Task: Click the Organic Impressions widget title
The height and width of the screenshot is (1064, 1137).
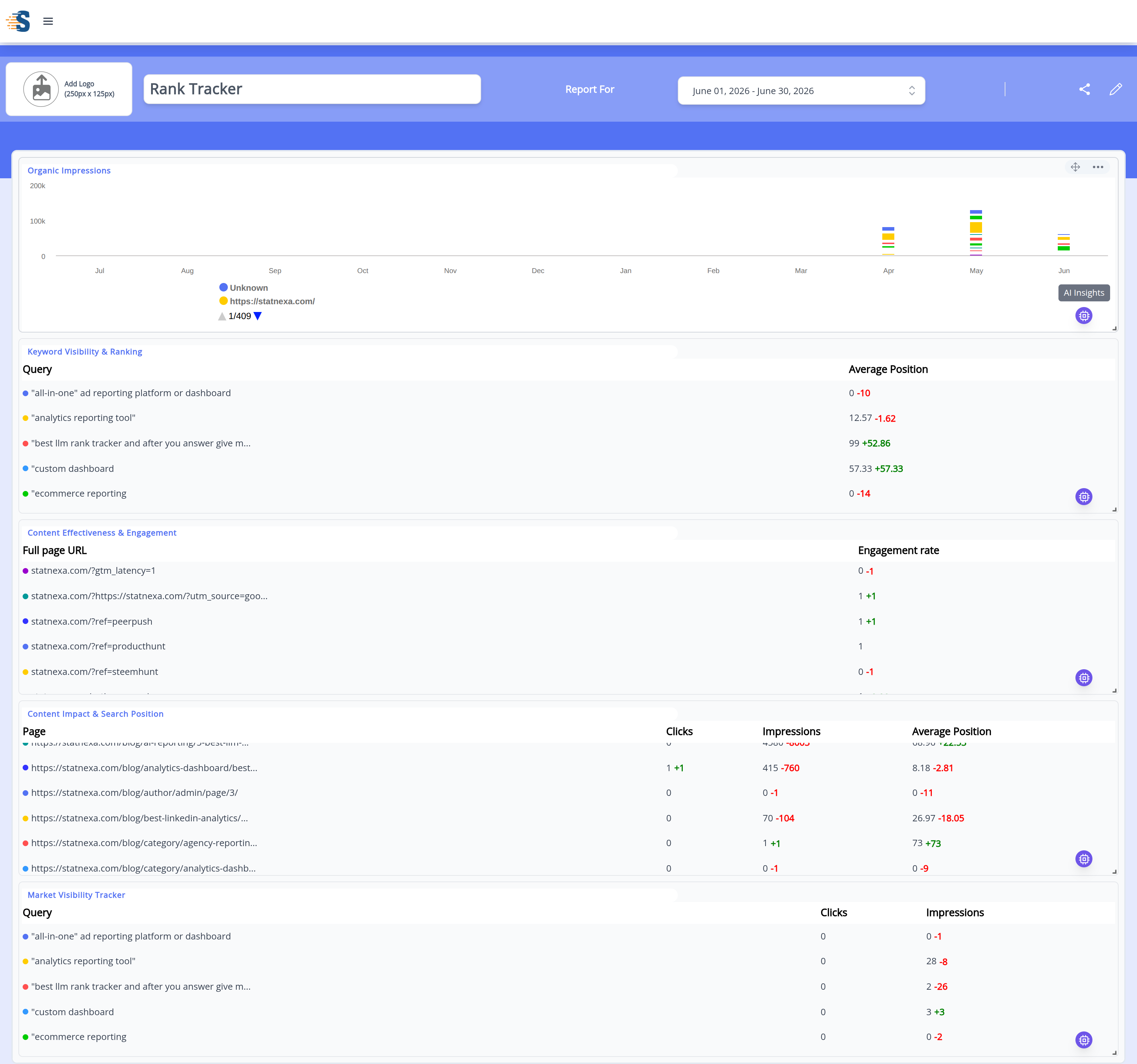Action: coord(69,170)
